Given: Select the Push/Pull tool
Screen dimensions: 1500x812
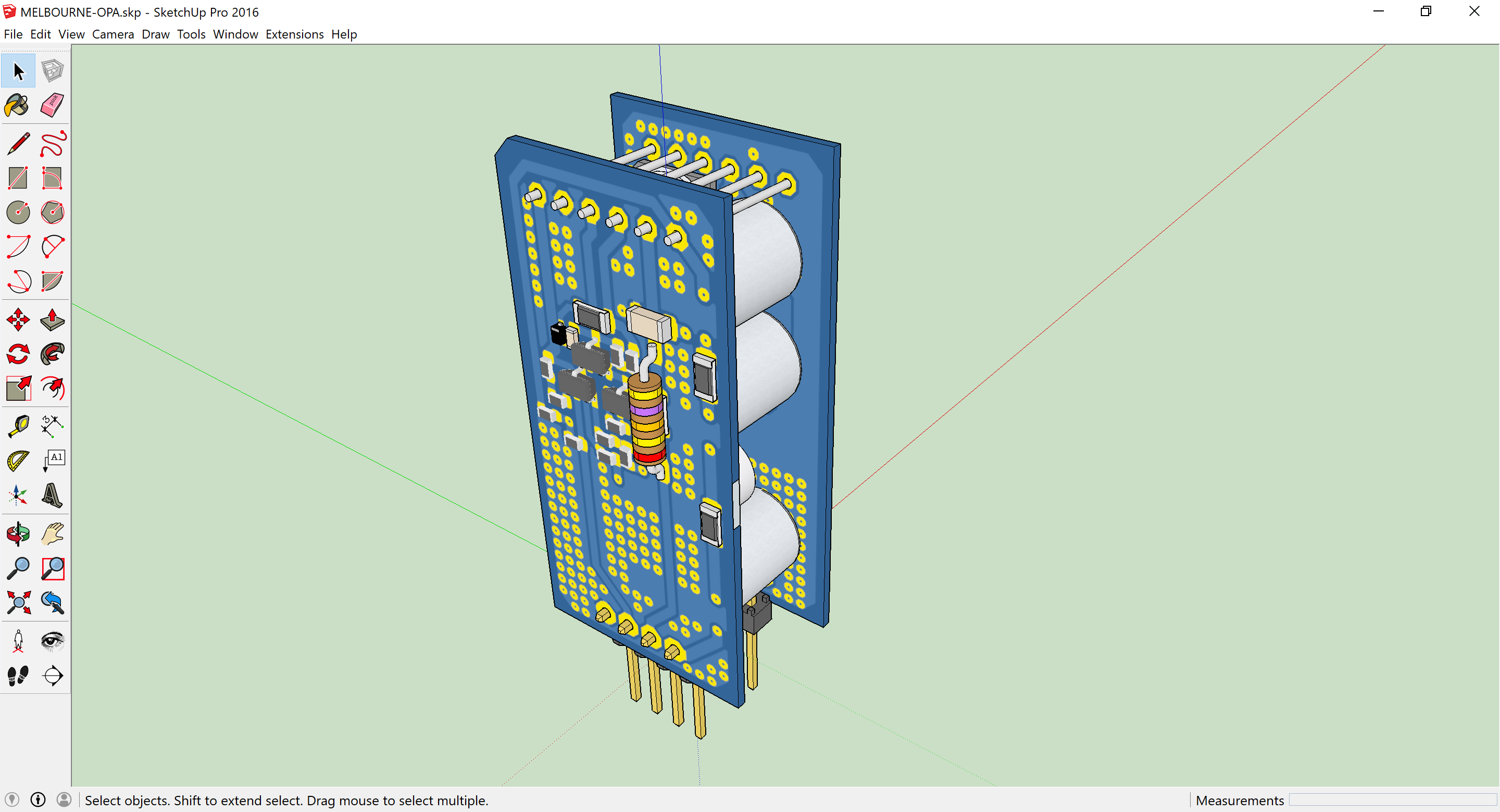Looking at the screenshot, I should coord(53,320).
